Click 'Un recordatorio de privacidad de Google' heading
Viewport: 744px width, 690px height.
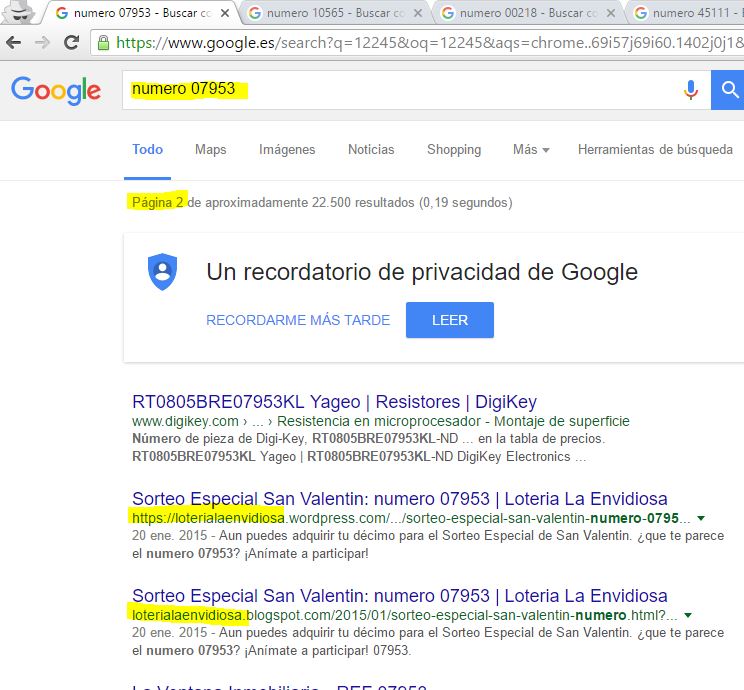pos(422,272)
